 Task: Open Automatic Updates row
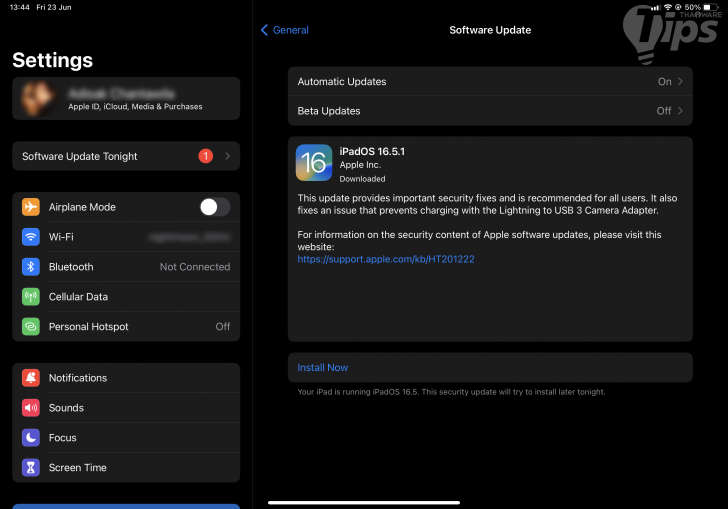[x=490, y=81]
